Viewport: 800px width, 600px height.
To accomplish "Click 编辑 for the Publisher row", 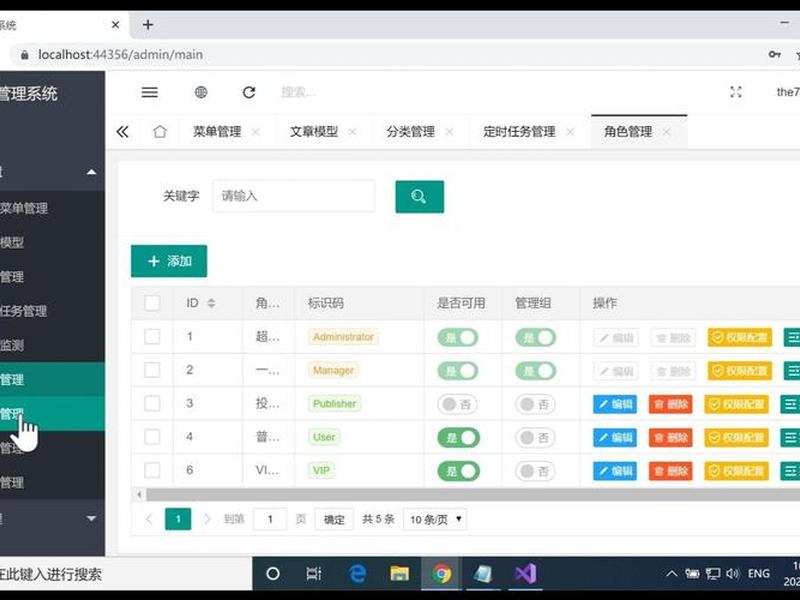I will coord(615,405).
